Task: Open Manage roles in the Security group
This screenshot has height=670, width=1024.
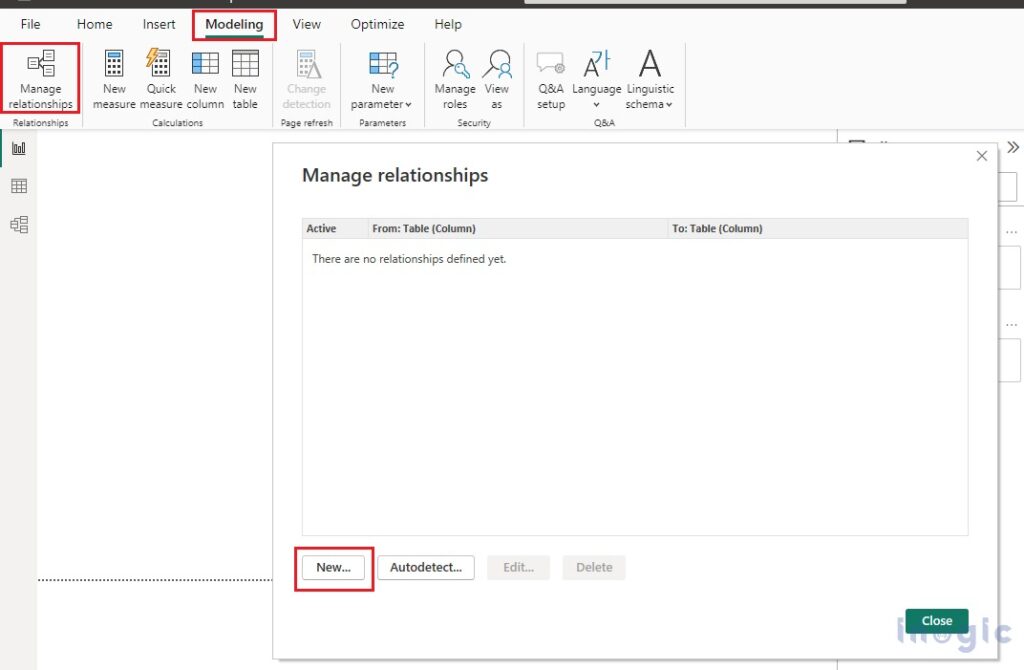Action: (x=455, y=80)
